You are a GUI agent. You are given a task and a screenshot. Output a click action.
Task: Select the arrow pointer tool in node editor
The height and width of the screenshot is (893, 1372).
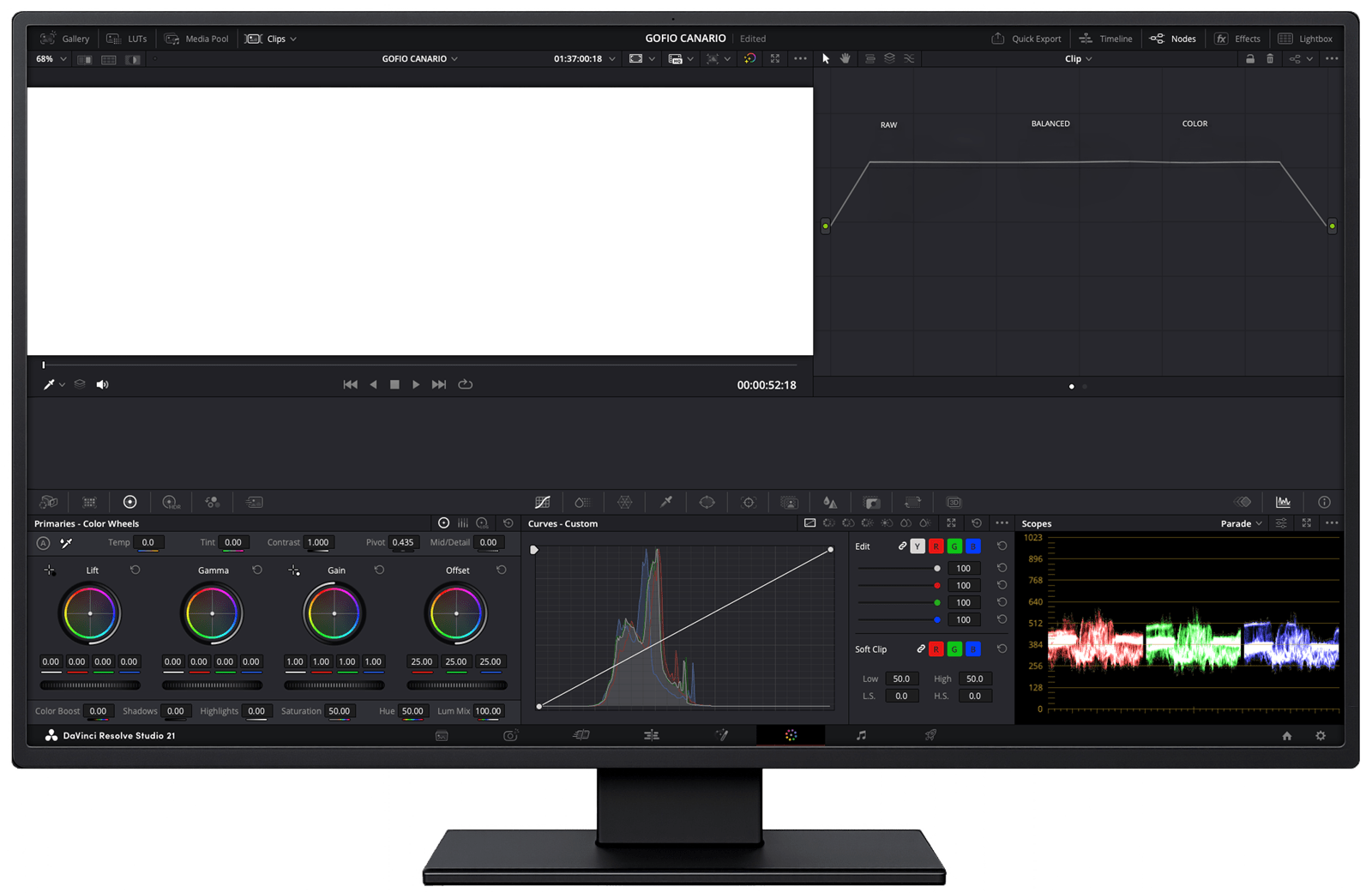coord(826,59)
